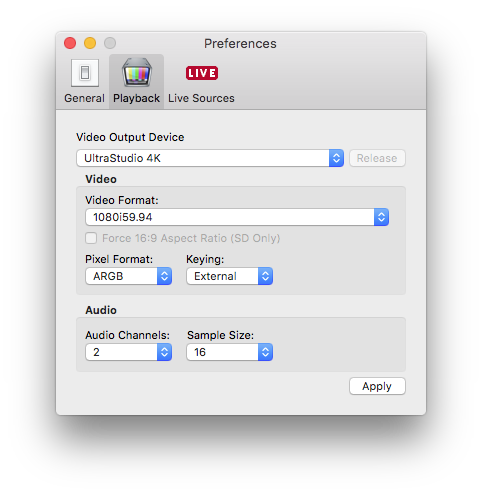The width and height of the screenshot is (482, 495).
Task: Change the Keying External dropdown
Action: point(229,276)
